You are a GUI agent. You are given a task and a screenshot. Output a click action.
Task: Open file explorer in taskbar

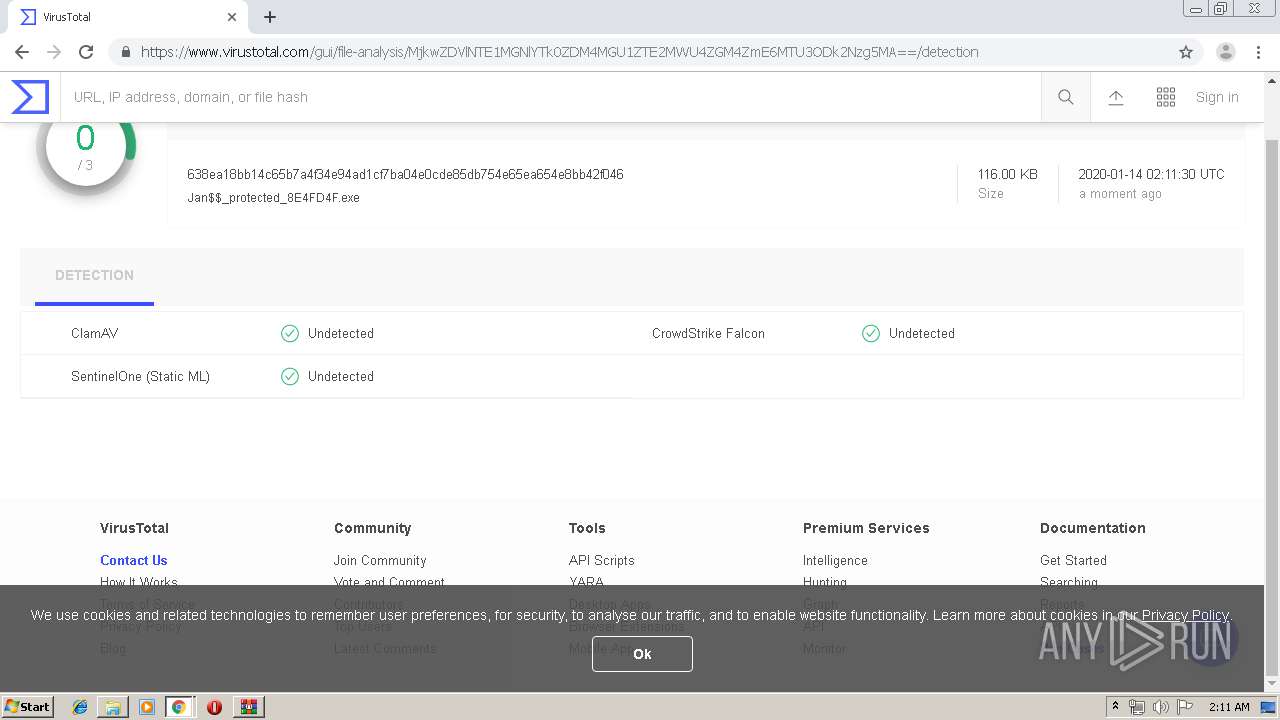pyautogui.click(x=113, y=707)
